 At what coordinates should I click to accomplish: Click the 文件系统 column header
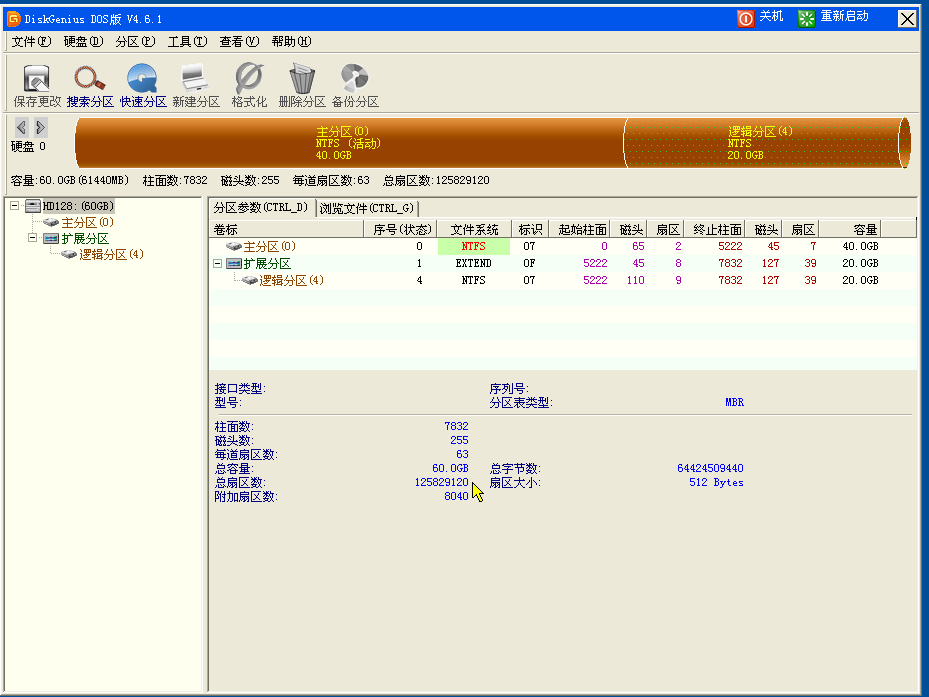(475, 229)
